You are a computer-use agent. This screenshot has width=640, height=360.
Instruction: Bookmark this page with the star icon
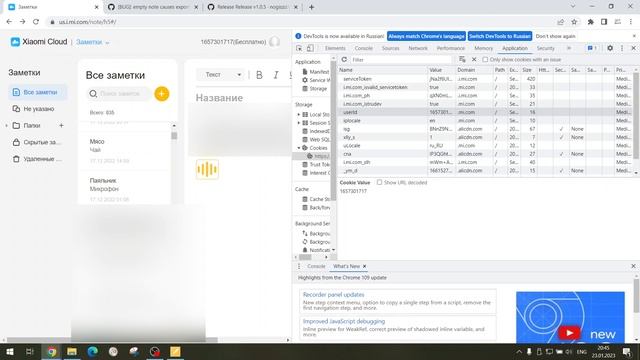[x=574, y=22]
